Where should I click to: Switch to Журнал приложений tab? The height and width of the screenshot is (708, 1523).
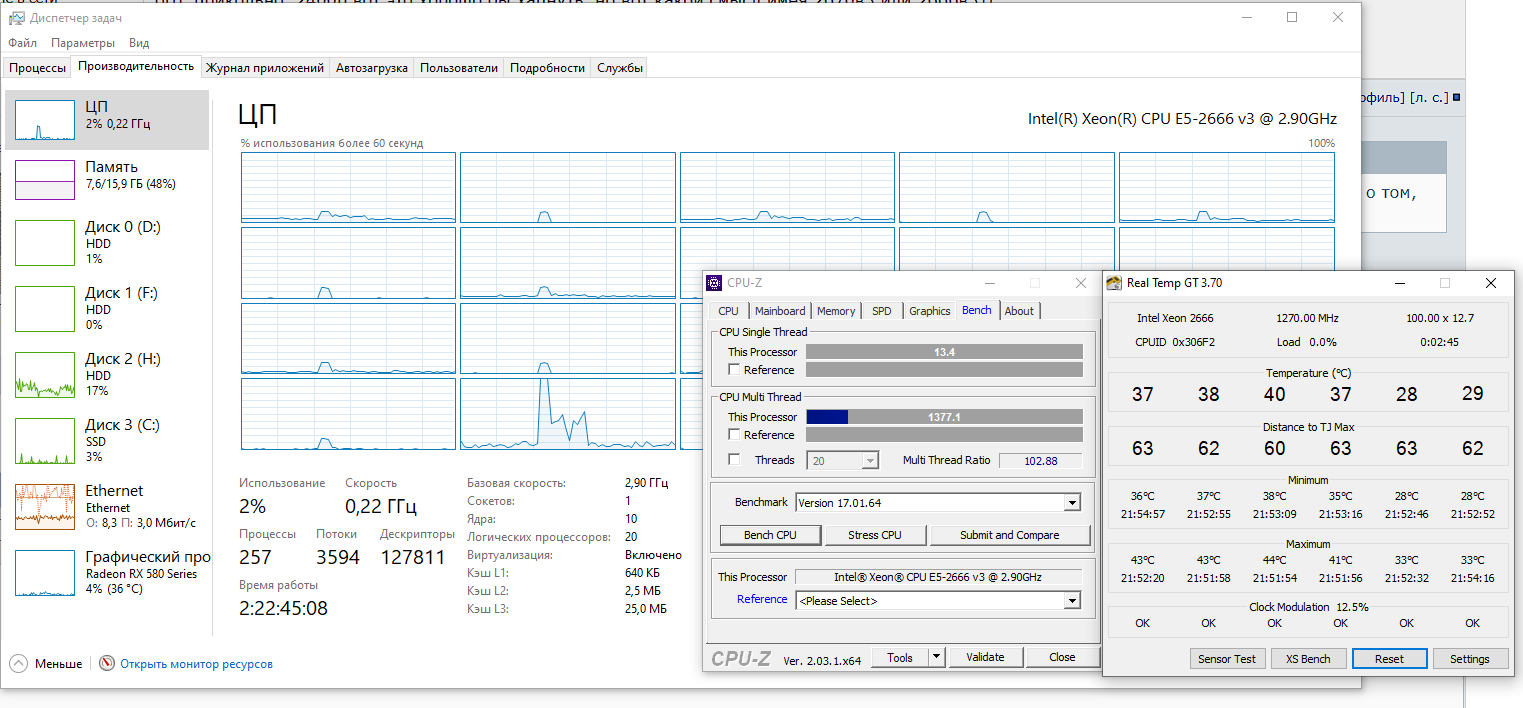265,68
